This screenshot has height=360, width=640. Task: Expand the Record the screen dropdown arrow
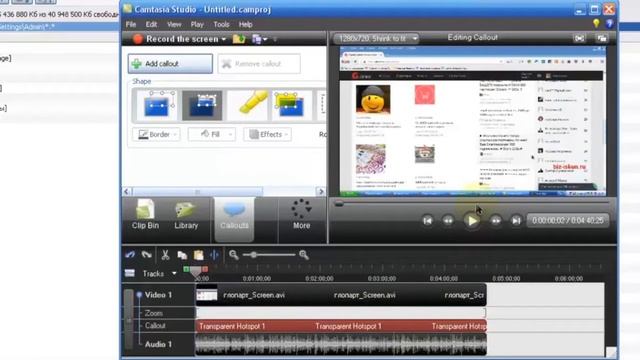click(x=224, y=39)
